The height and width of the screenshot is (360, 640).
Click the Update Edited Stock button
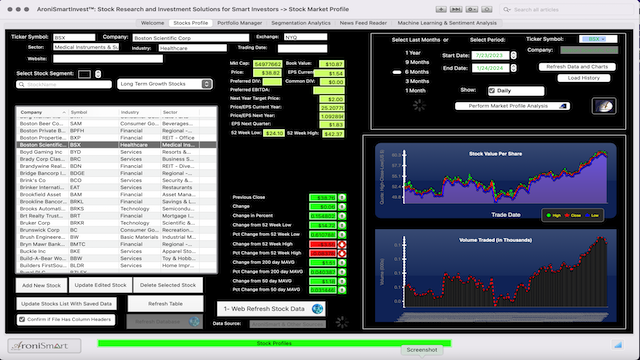[100, 285]
